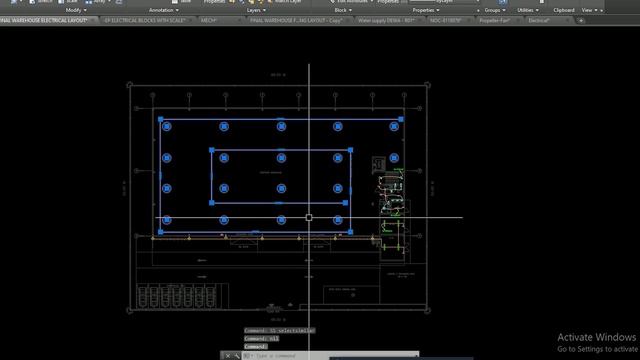This screenshot has width=640, height=360.
Task: Select top-left grip of outer selected rectangle
Action: [x=160, y=119]
